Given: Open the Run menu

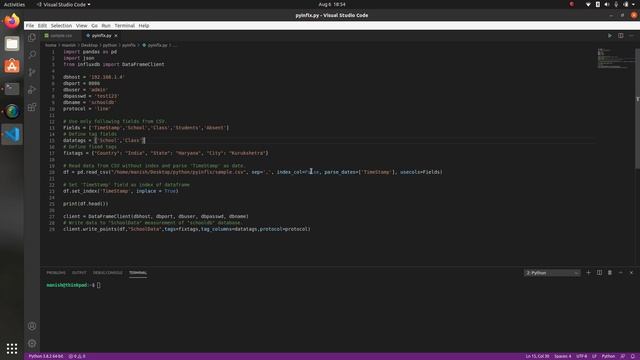Looking at the screenshot, I should [x=106, y=25].
